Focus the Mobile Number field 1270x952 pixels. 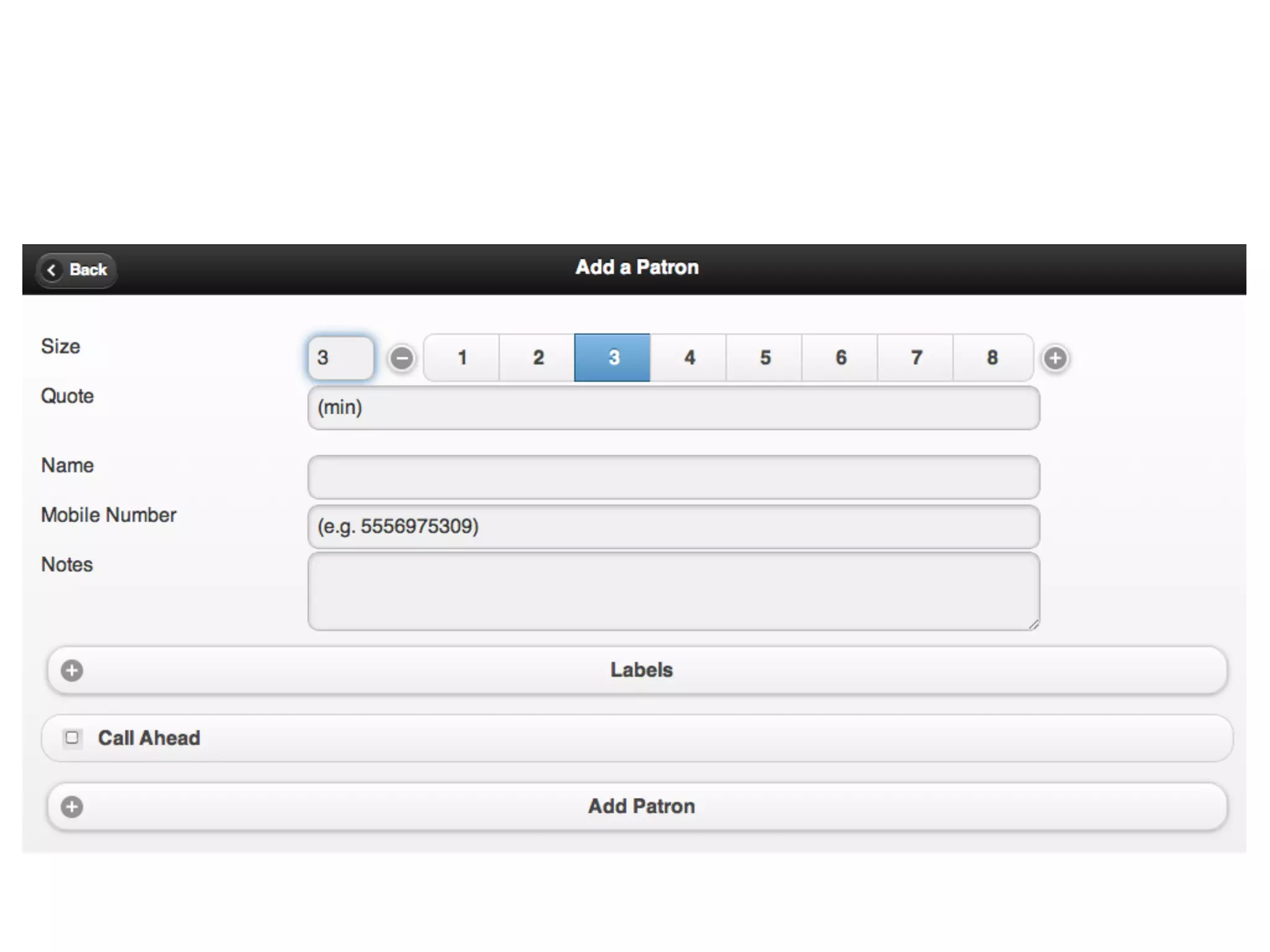673,527
